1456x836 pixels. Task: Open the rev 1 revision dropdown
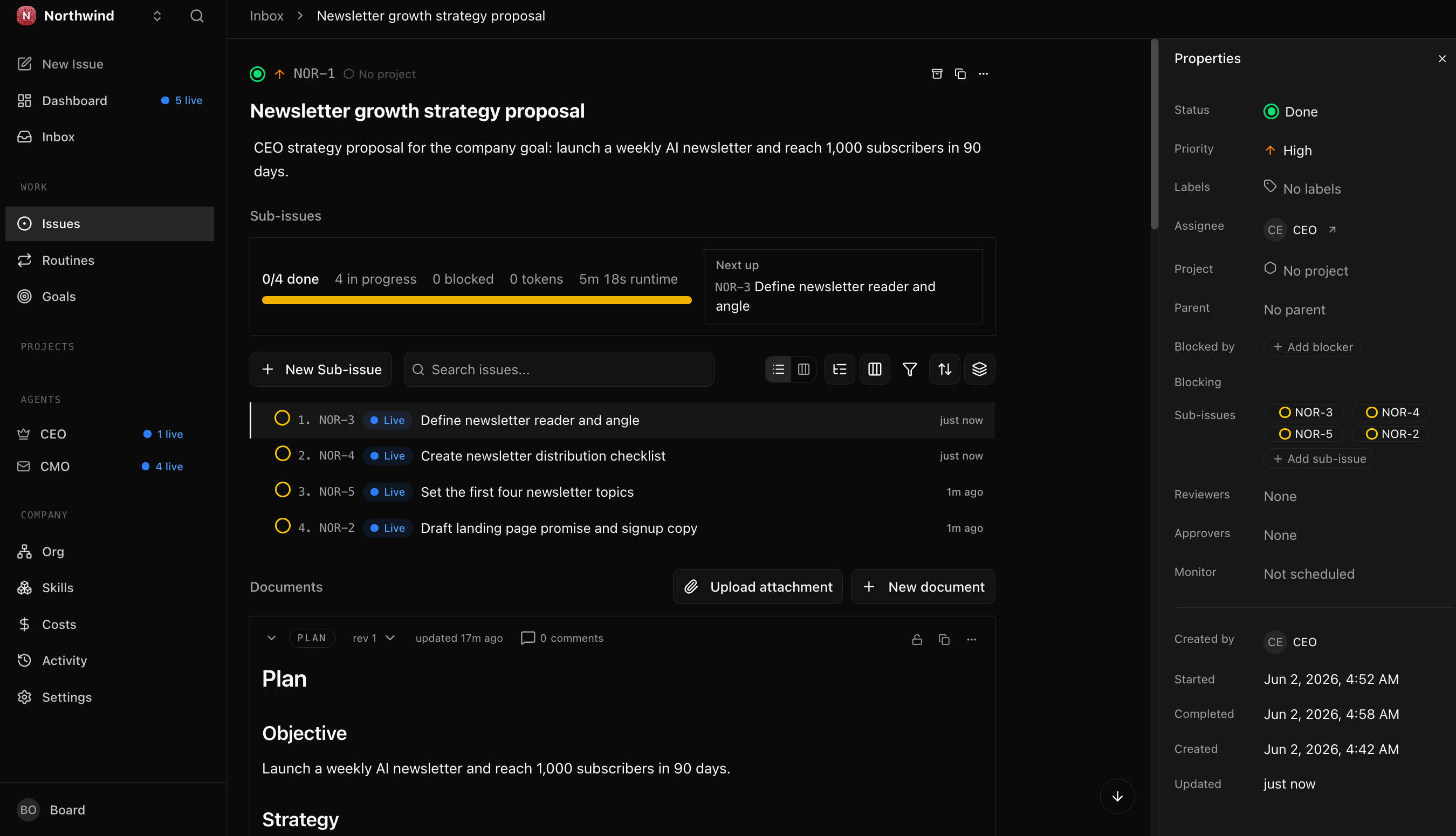coord(374,638)
